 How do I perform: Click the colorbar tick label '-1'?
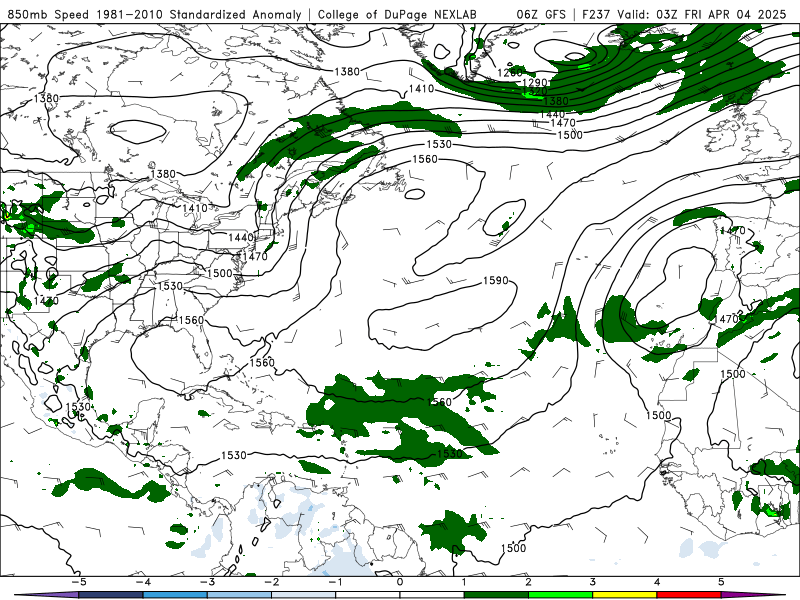335,582
